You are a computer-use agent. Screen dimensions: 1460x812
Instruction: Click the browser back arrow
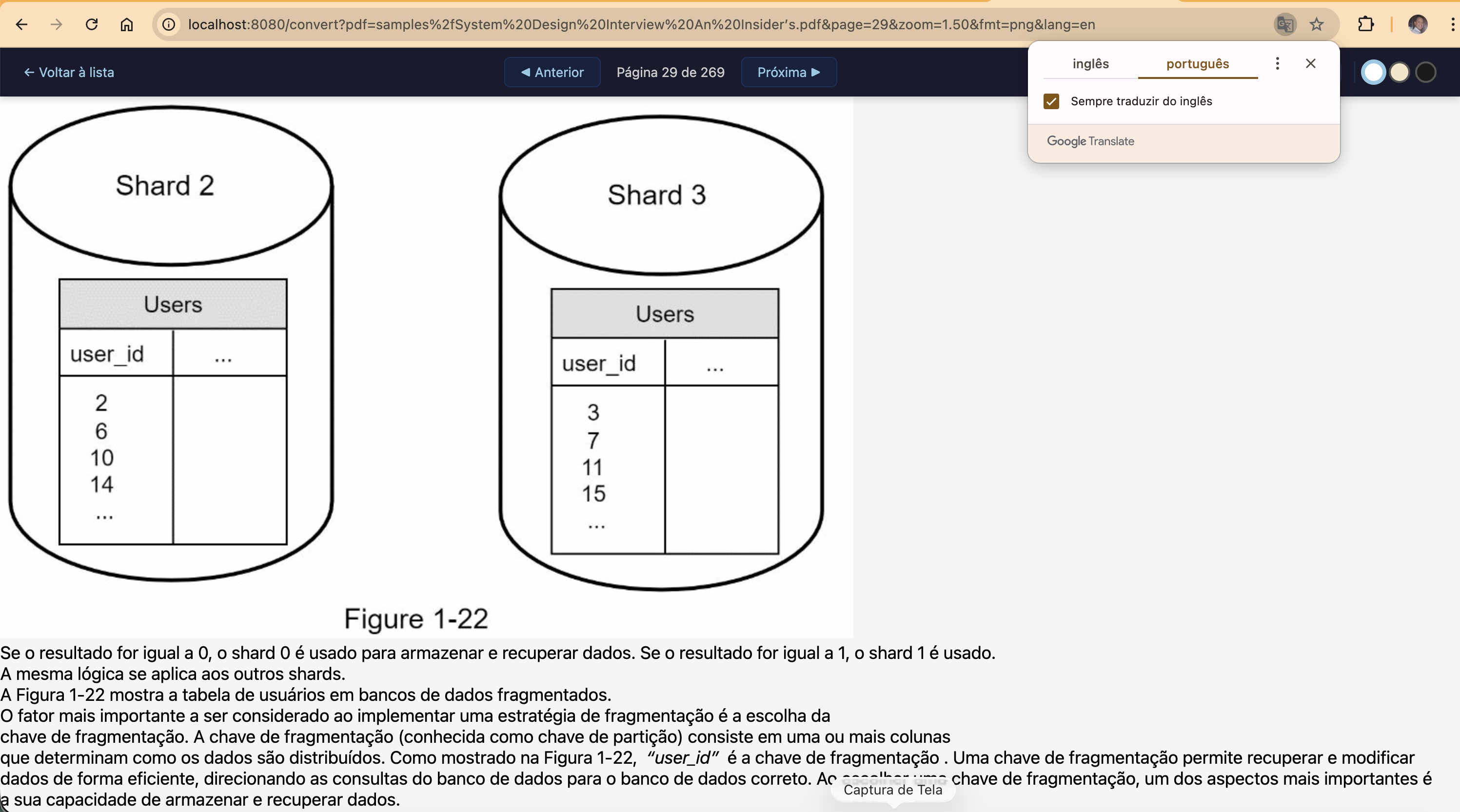click(x=21, y=24)
